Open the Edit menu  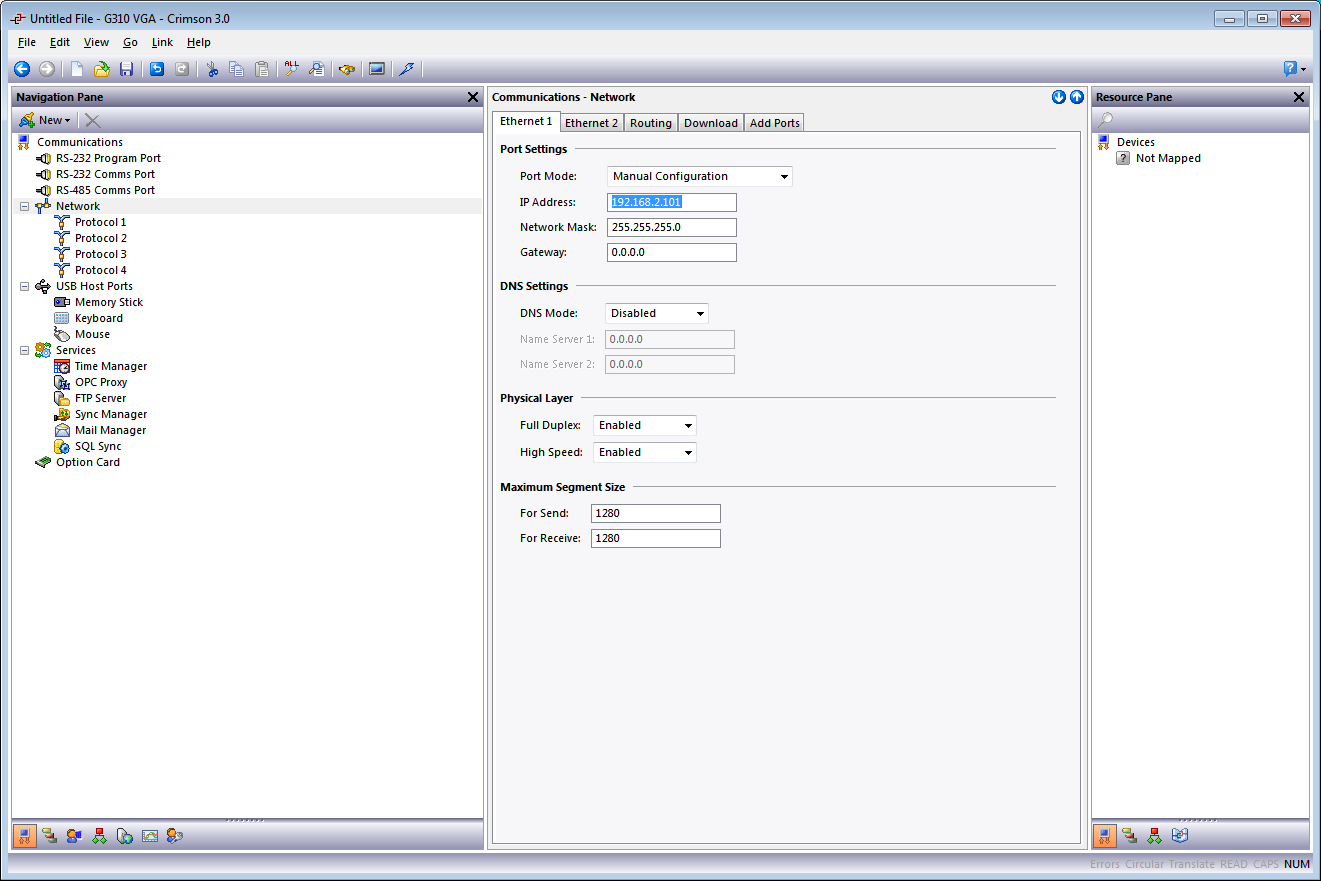click(60, 42)
